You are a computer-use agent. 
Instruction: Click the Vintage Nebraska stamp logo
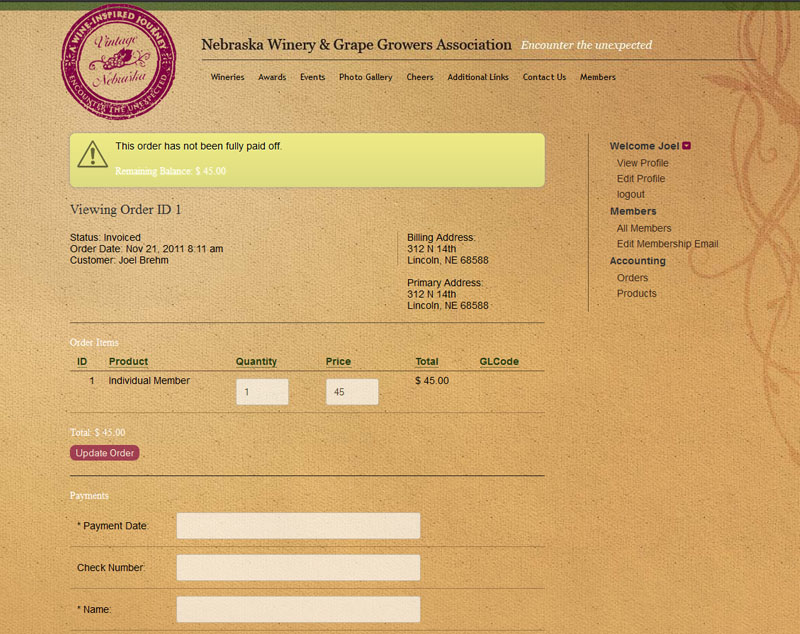[118, 62]
